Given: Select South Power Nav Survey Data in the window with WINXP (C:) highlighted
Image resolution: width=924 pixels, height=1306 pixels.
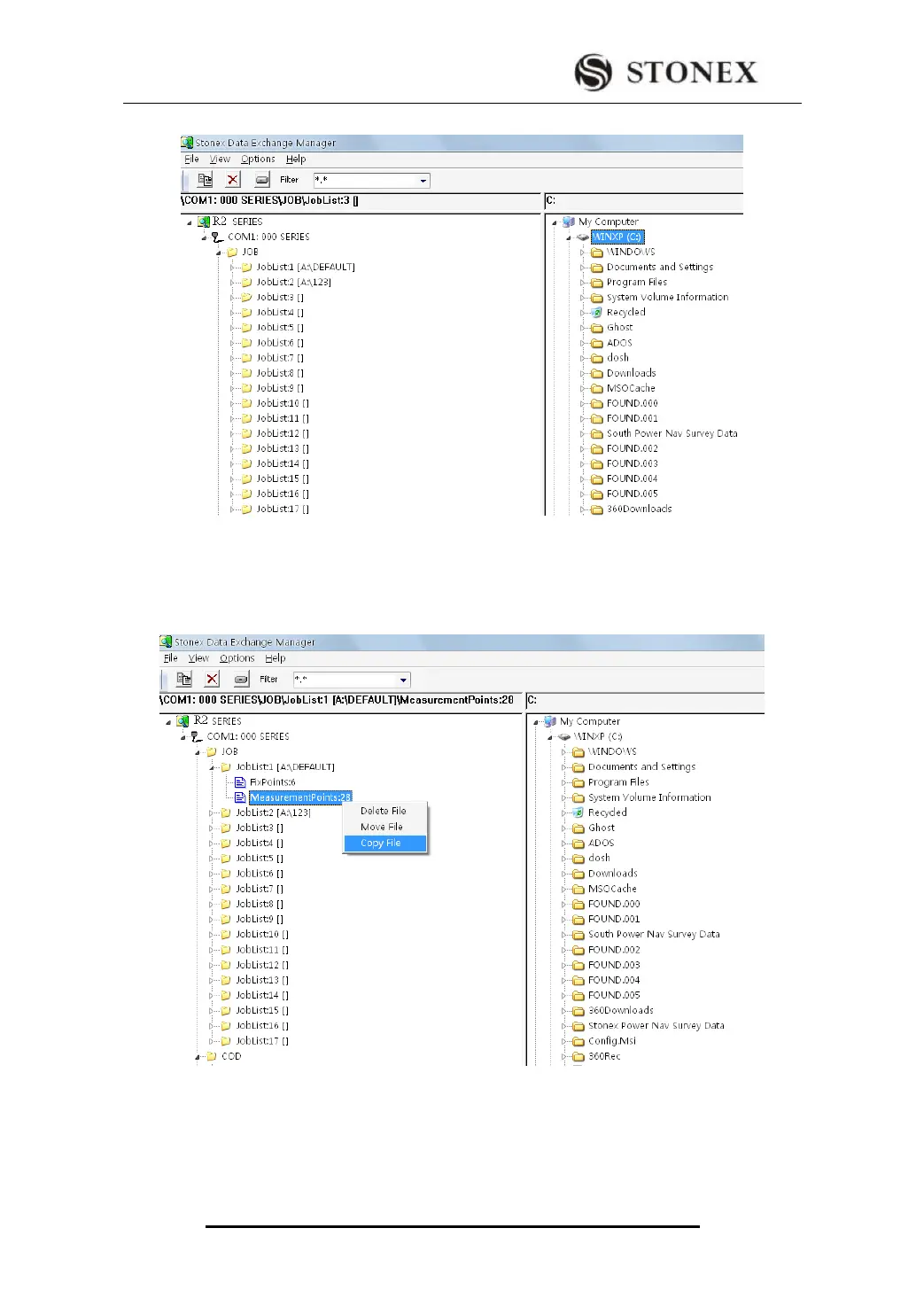Looking at the screenshot, I should pos(672,434).
